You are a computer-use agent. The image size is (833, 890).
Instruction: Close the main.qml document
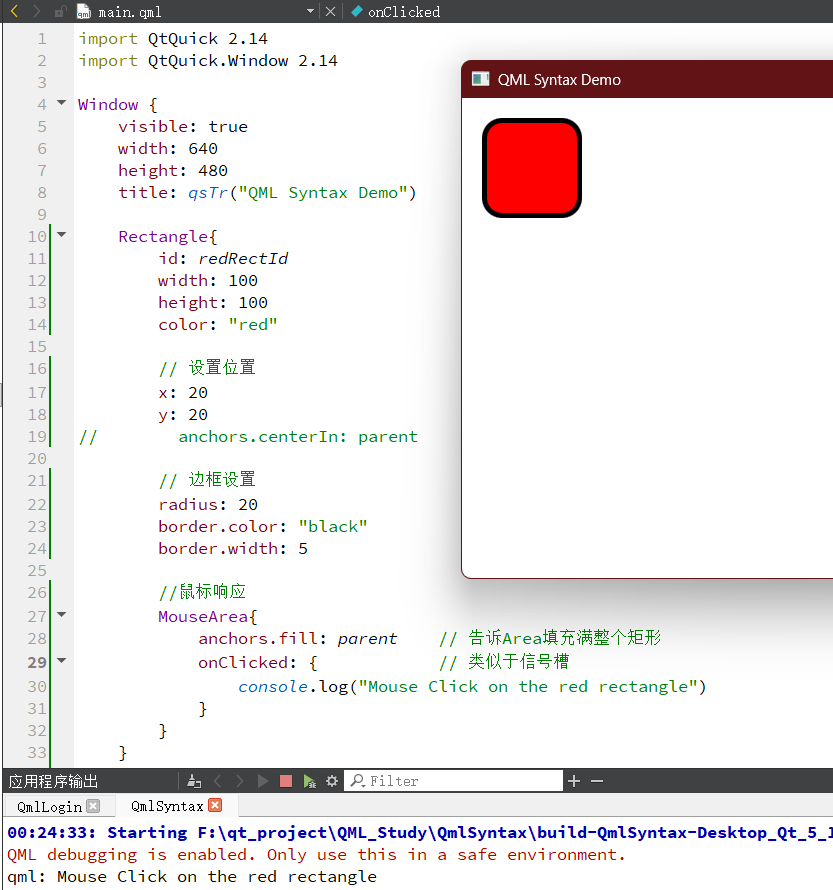tap(330, 11)
